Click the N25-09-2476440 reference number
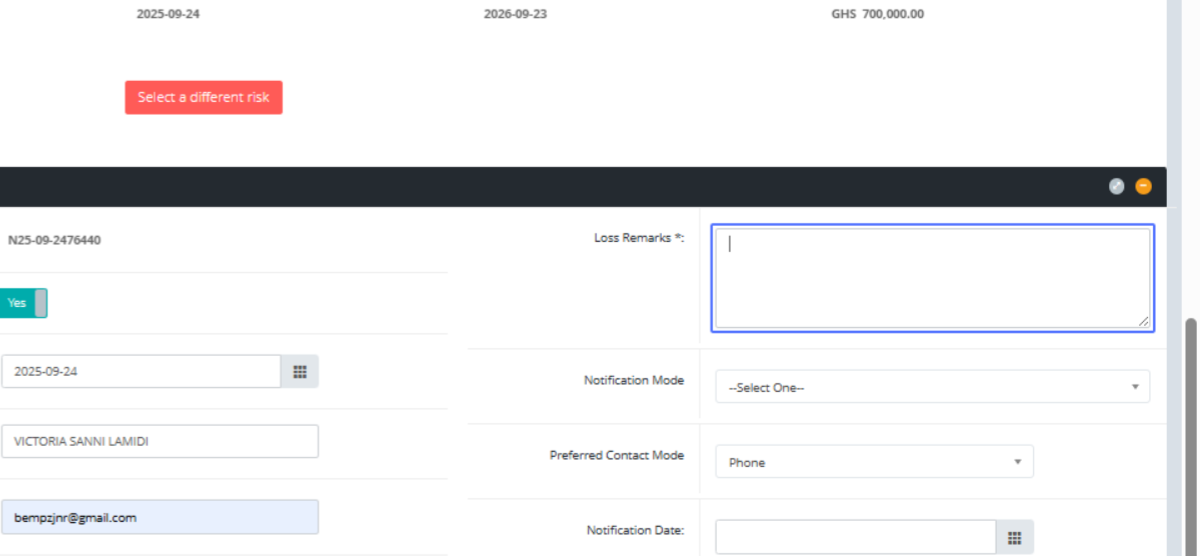This screenshot has height=556, width=1200. click(x=54, y=240)
